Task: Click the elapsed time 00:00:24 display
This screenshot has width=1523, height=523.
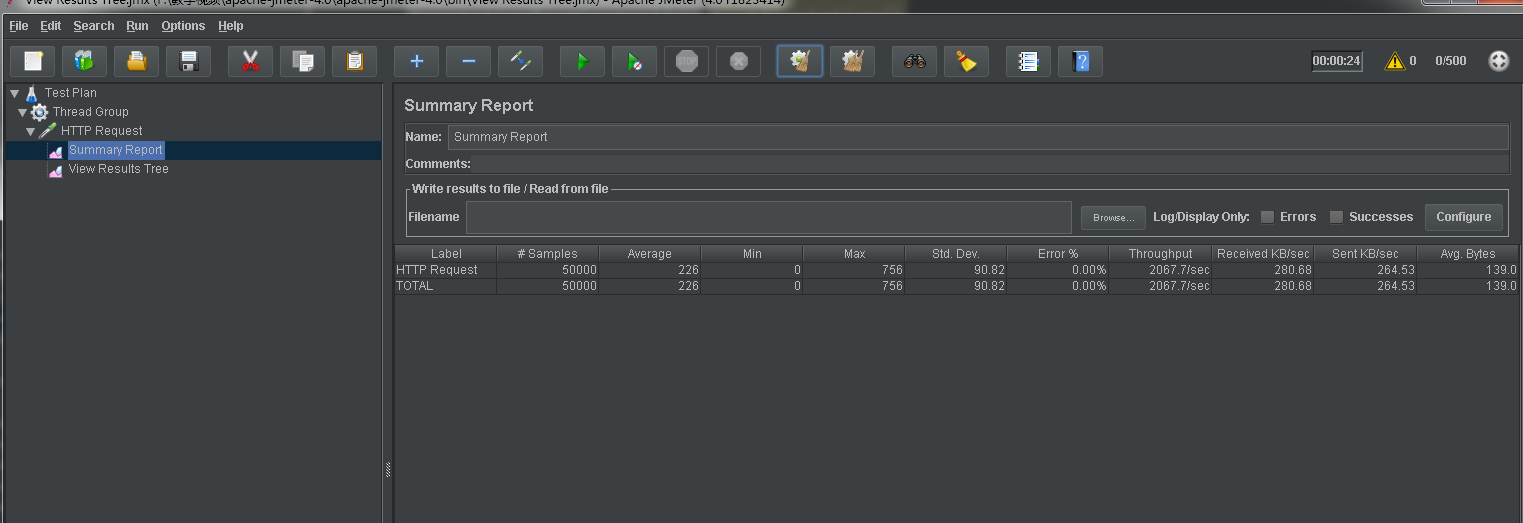Action: (1337, 61)
